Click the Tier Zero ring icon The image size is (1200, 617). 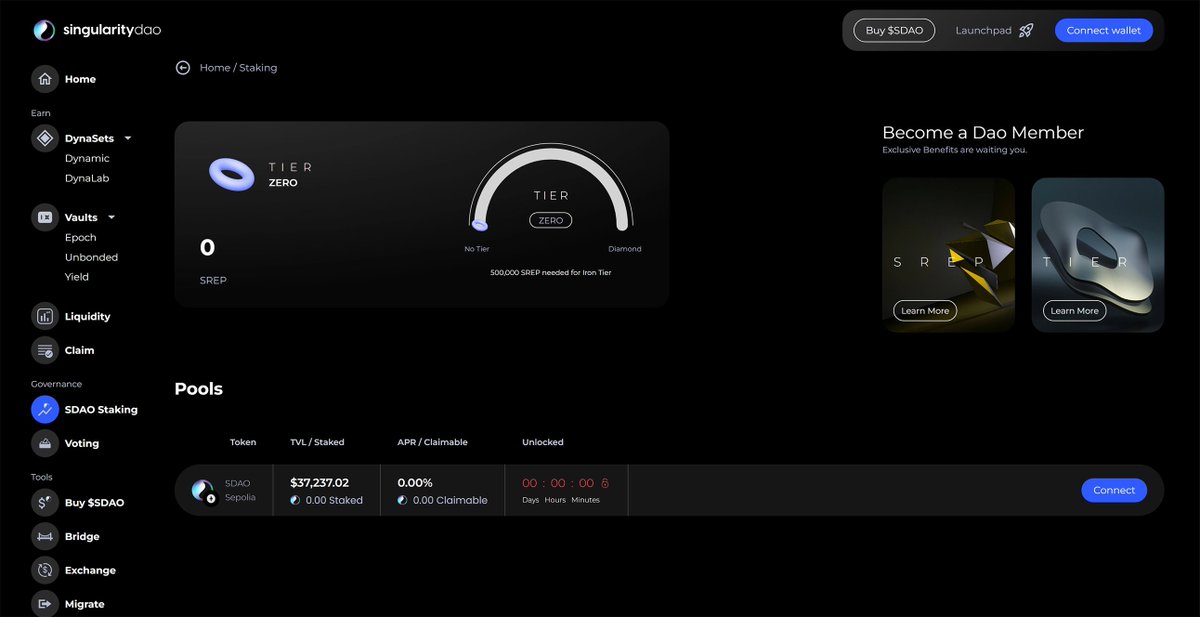[232, 174]
